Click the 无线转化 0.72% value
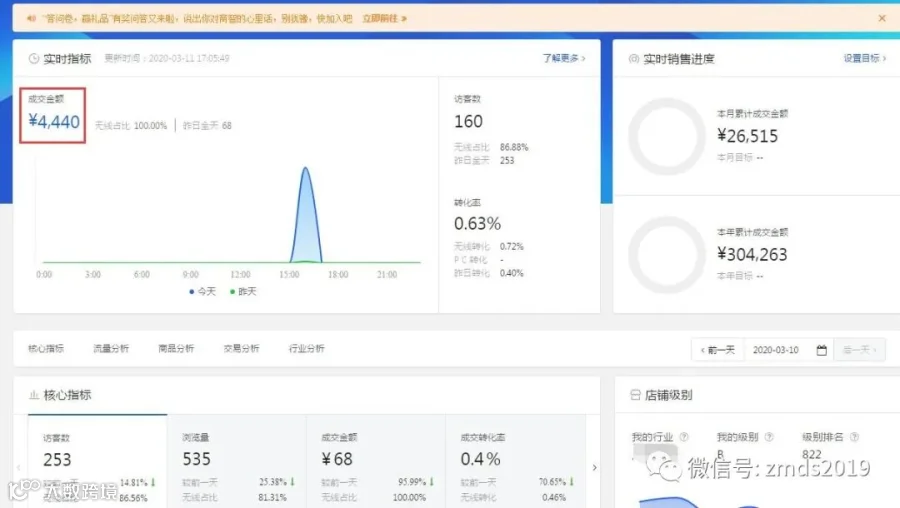Screen dimensions: 900x508 tap(511, 246)
